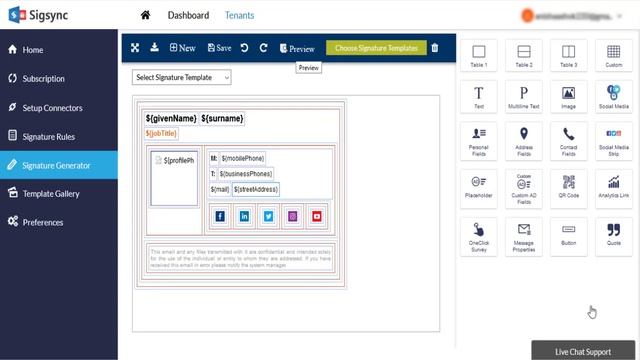
Task: Click the LinkedIn icon in signature
Action: (244, 216)
